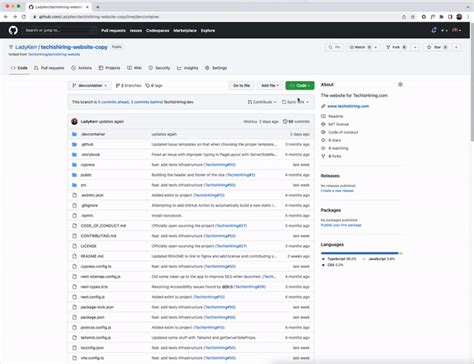Click the Go to file button
The width and height of the screenshot is (474, 364).
tap(241, 86)
